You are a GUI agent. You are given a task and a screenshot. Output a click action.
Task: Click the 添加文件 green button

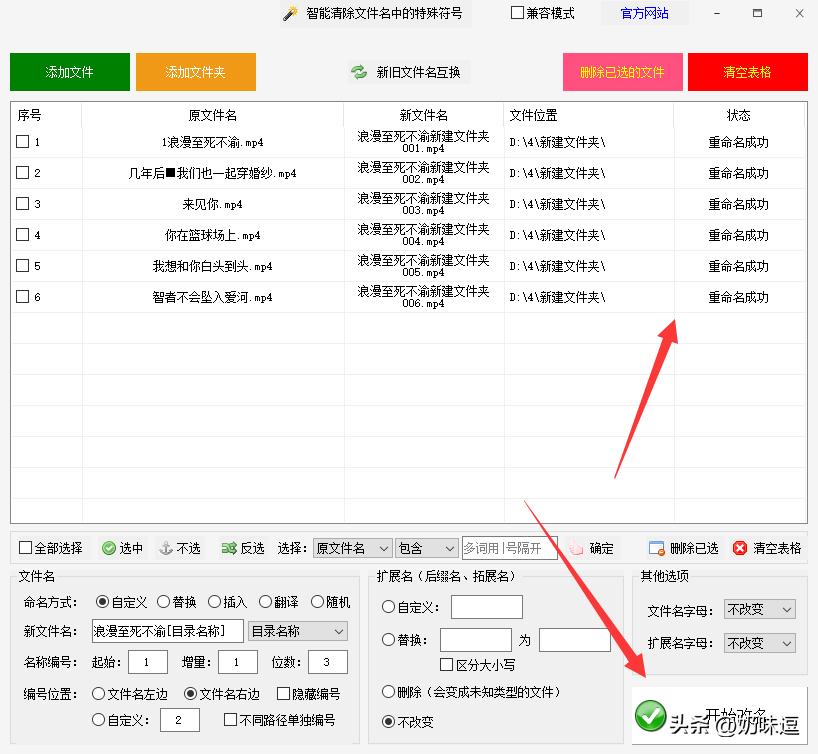point(69,71)
